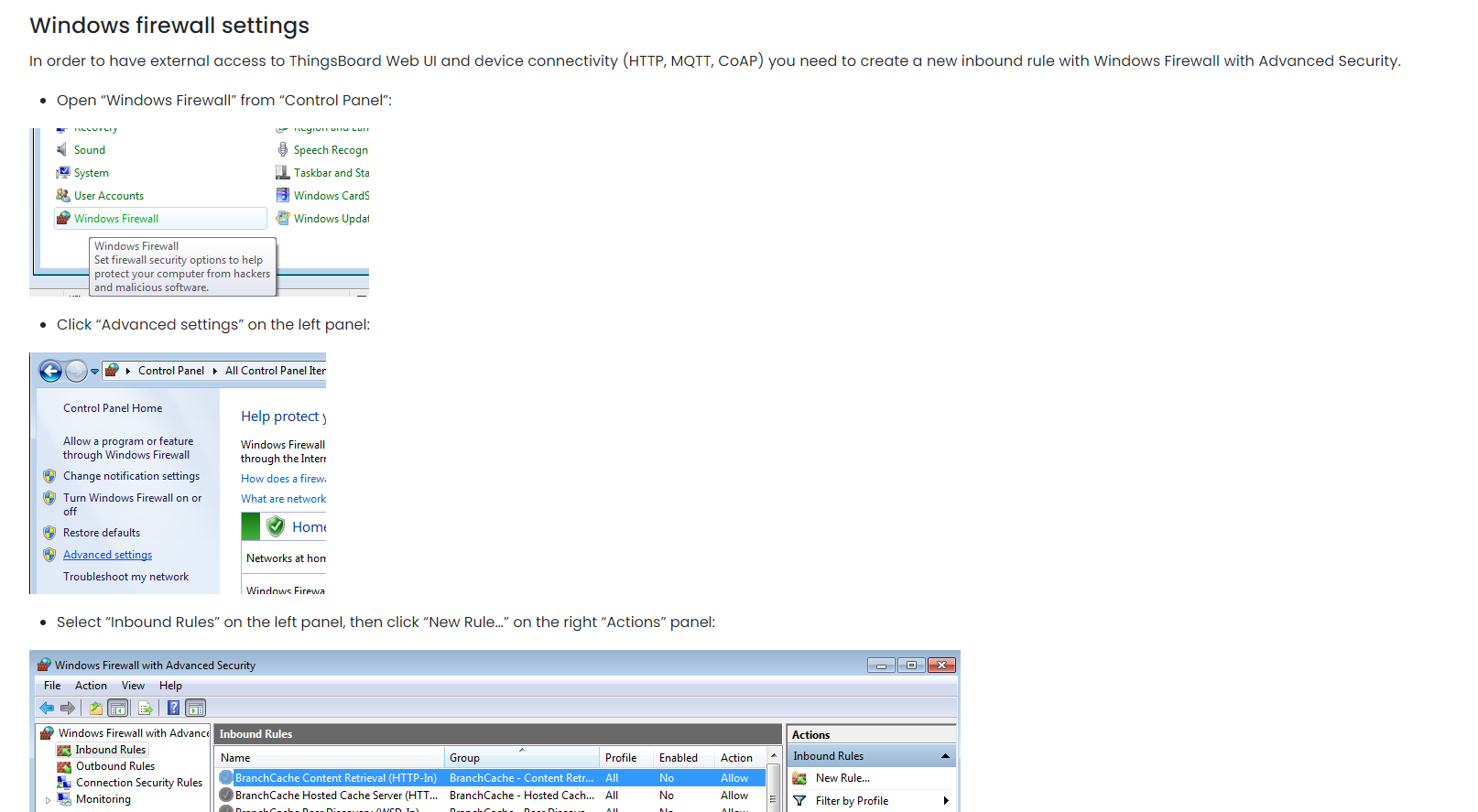Click New Rule... in the Actions panel
1478x812 pixels.
842,778
